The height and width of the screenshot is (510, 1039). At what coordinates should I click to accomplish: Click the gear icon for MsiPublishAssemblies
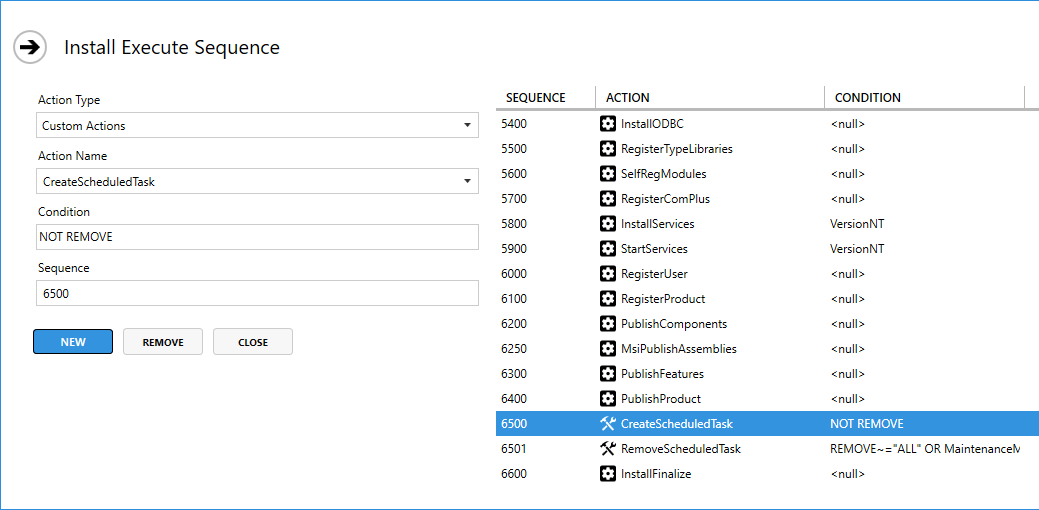click(607, 349)
